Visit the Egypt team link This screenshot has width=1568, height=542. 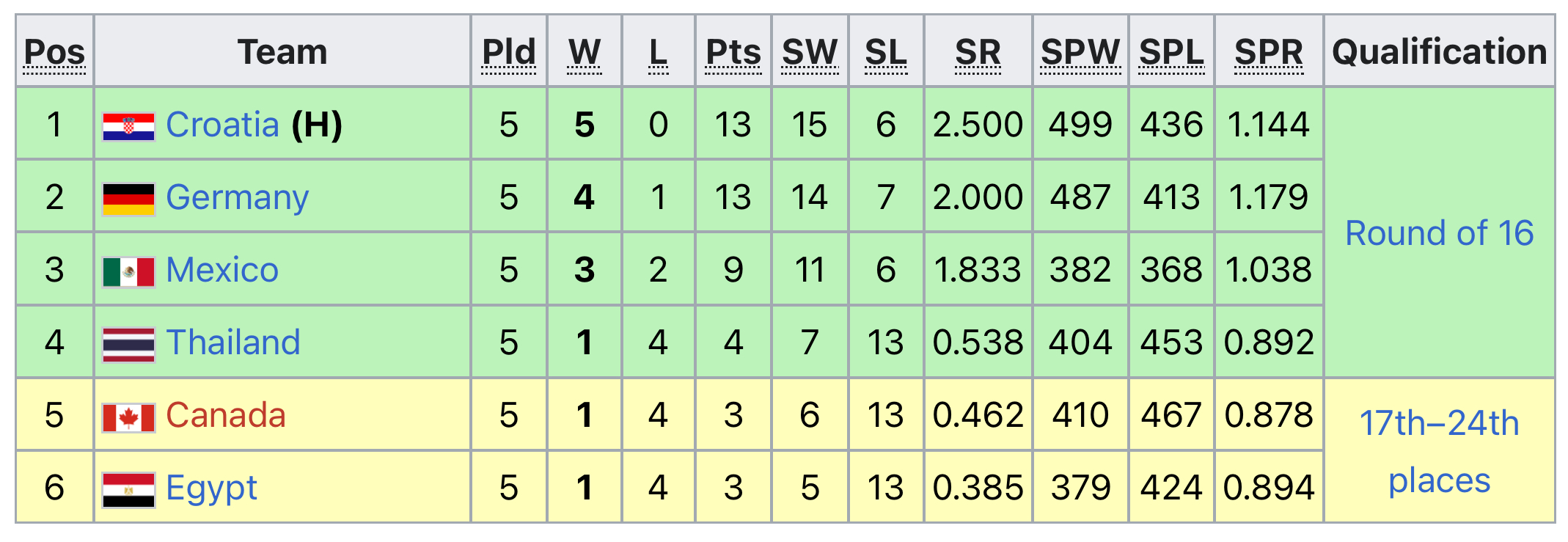[x=211, y=489]
